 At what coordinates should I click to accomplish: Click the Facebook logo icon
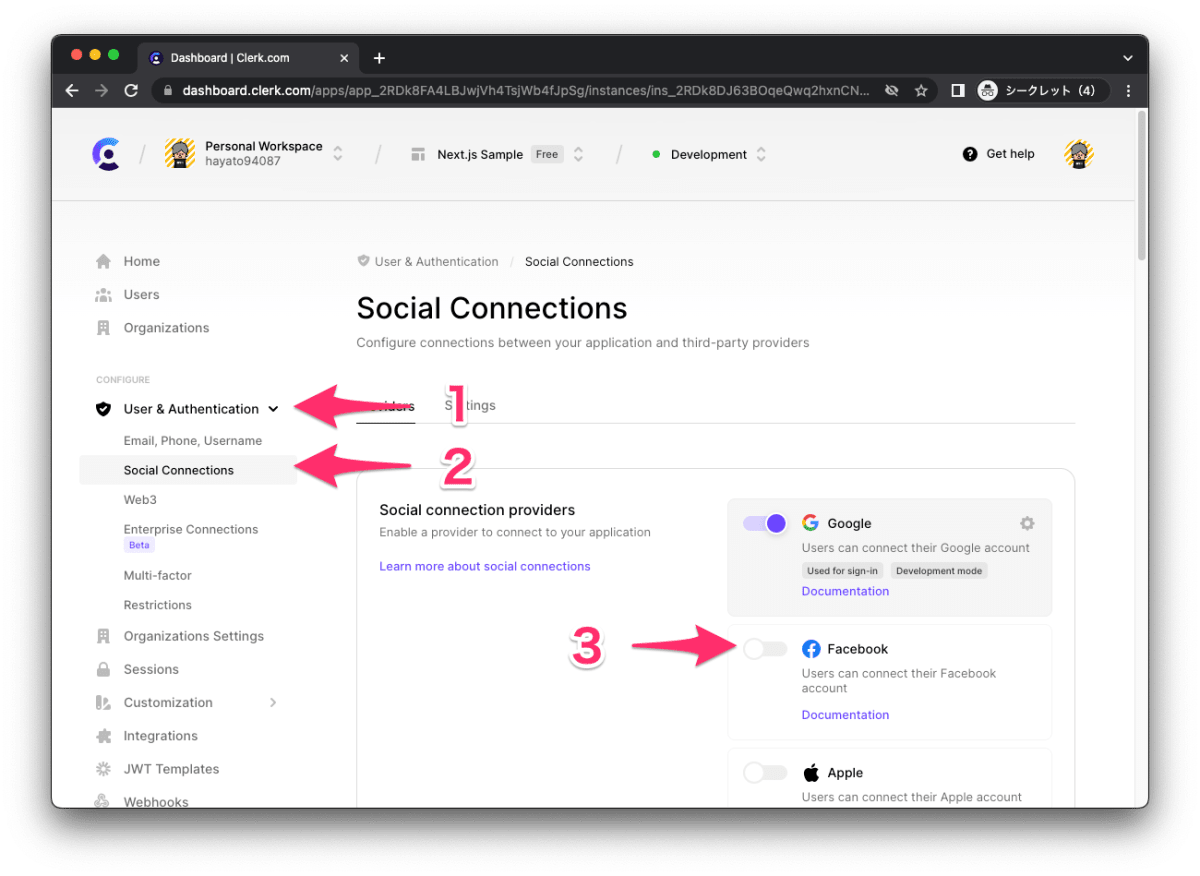coord(811,649)
